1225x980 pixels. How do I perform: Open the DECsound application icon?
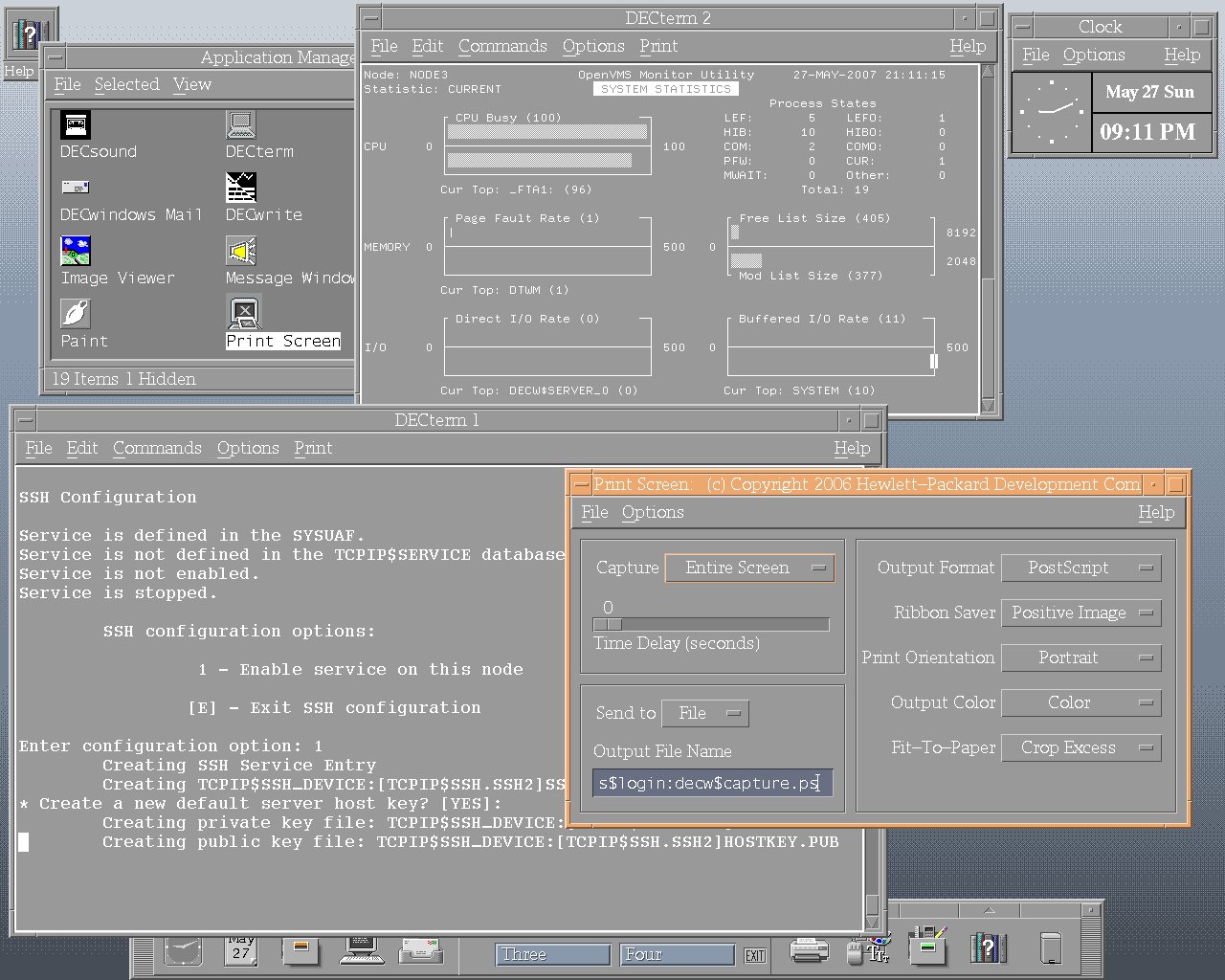(x=76, y=124)
